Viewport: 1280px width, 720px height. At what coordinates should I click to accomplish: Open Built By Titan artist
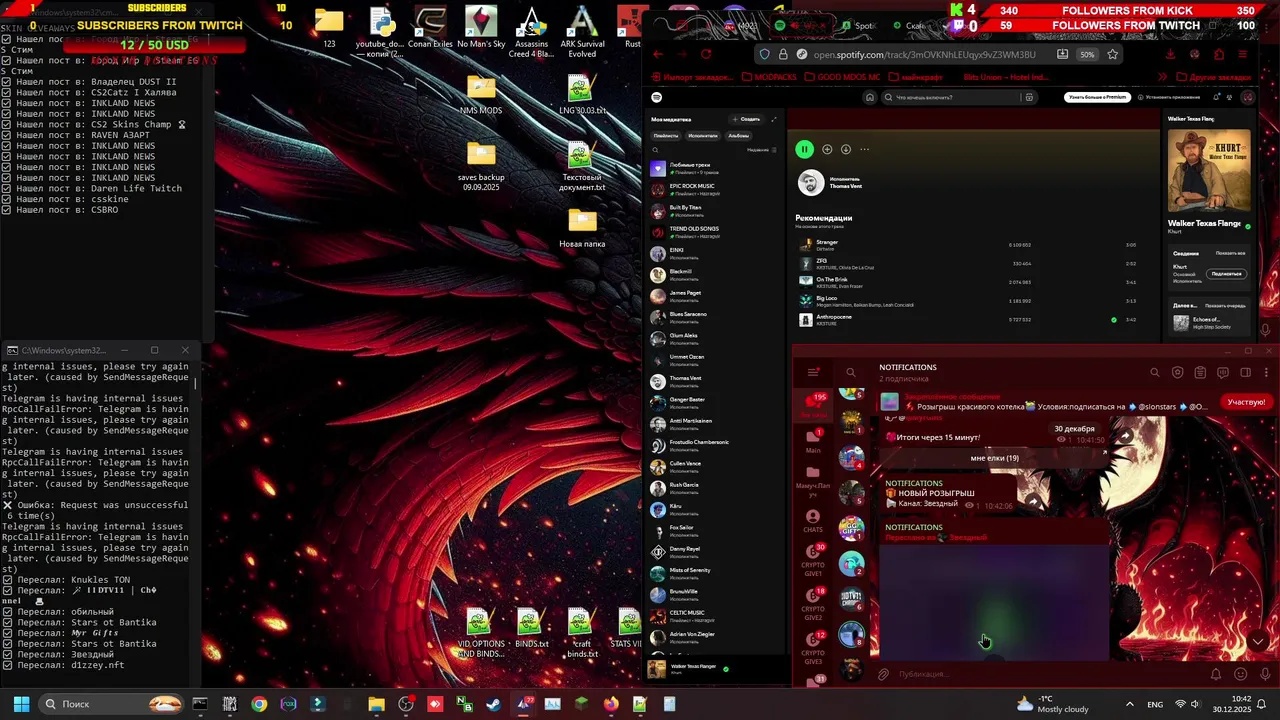[x=712, y=210]
